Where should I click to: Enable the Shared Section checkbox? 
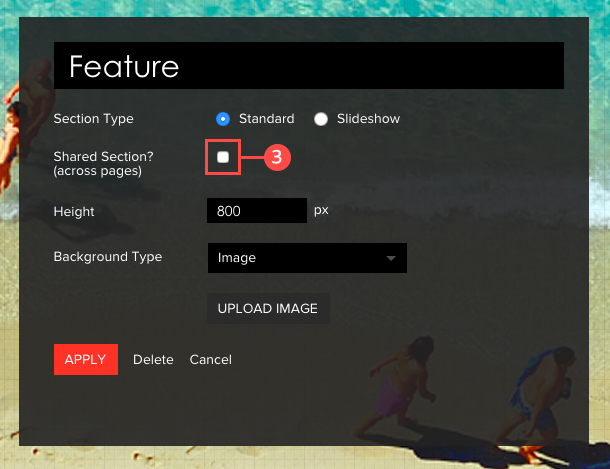pos(223,157)
